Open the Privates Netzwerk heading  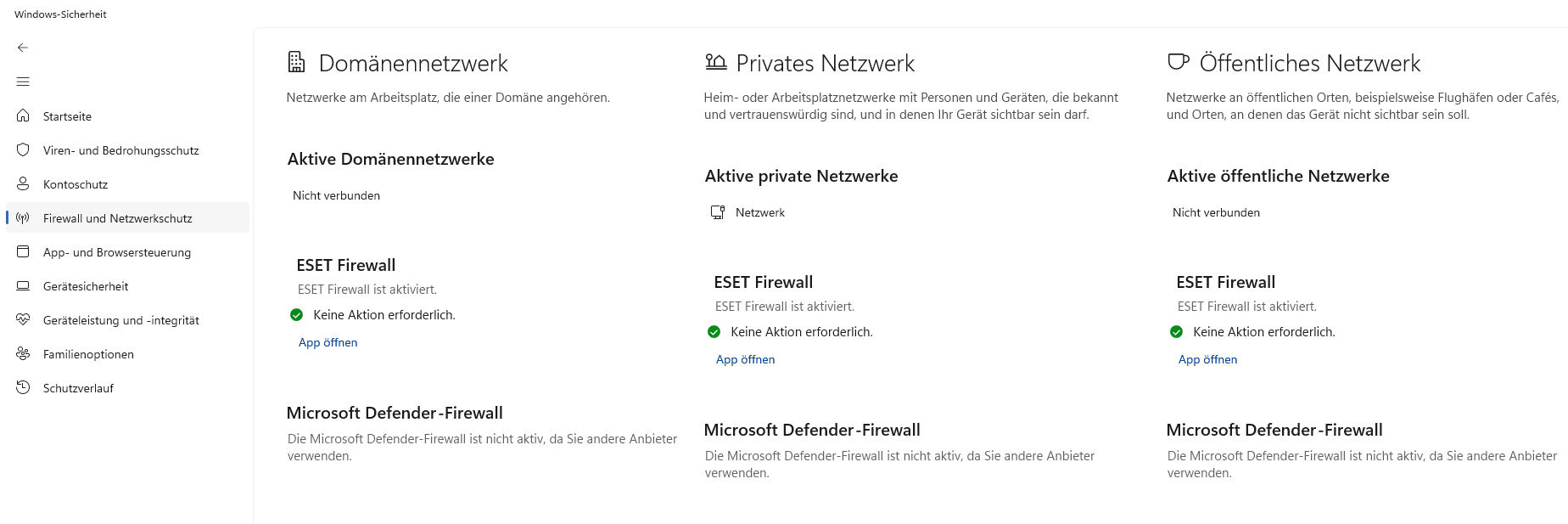825,64
